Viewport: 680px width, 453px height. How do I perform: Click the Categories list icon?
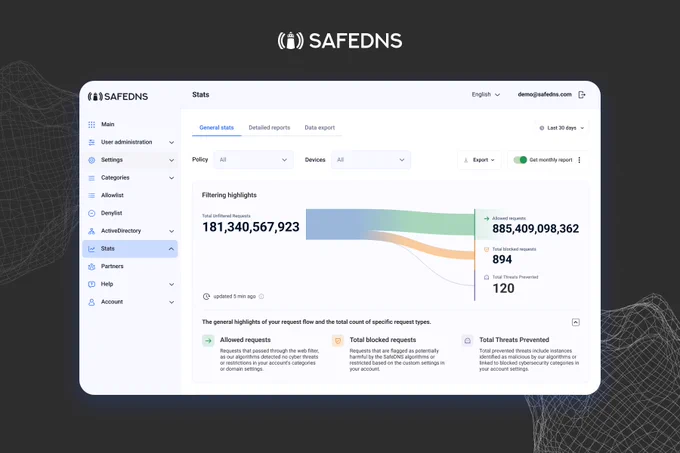pos(92,178)
